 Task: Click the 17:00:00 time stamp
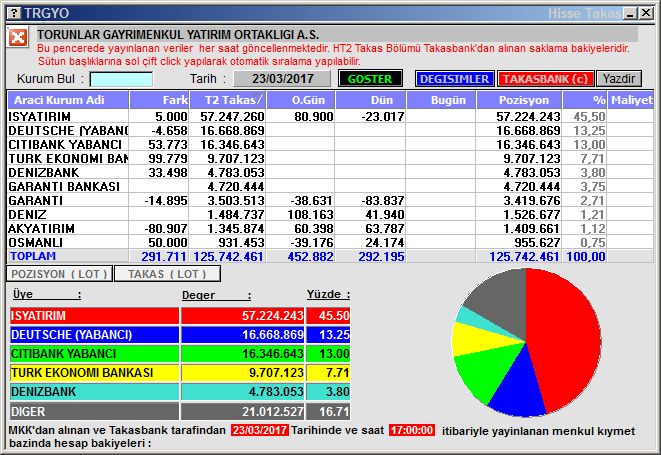[412, 430]
